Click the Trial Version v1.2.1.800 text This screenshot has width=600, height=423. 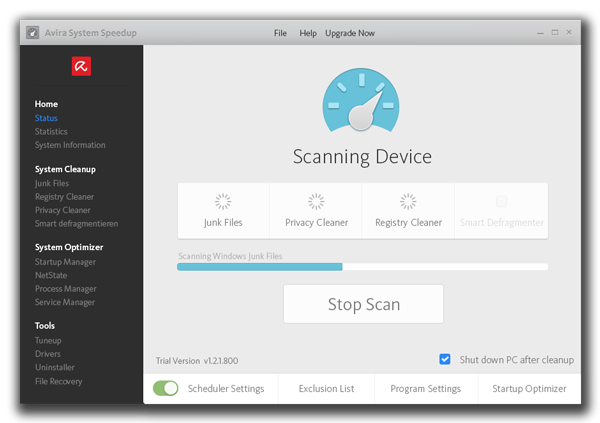(197, 361)
